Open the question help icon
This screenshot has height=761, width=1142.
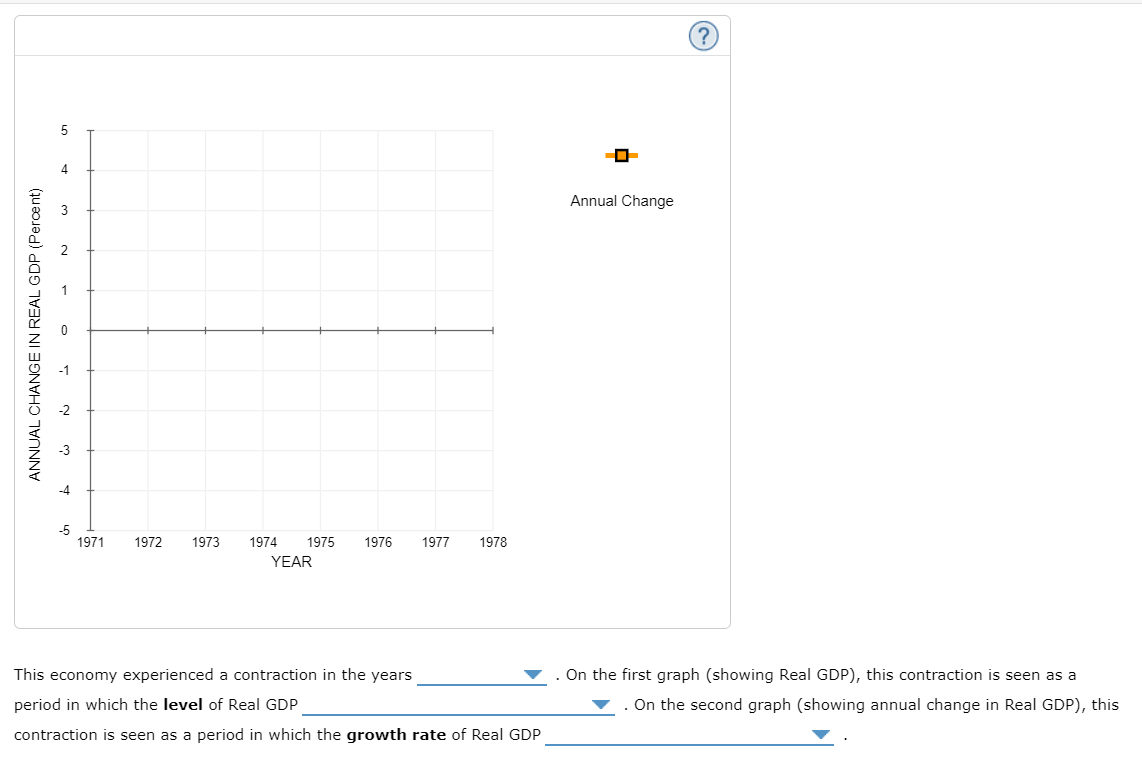click(703, 35)
